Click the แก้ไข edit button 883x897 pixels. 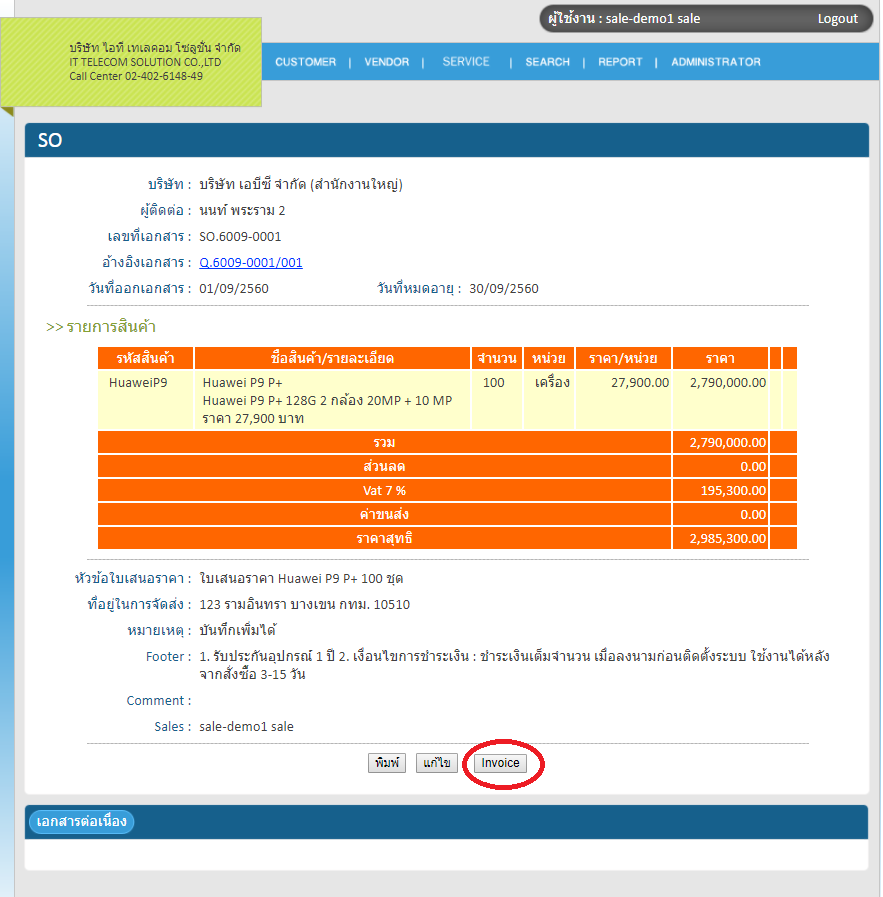point(436,763)
